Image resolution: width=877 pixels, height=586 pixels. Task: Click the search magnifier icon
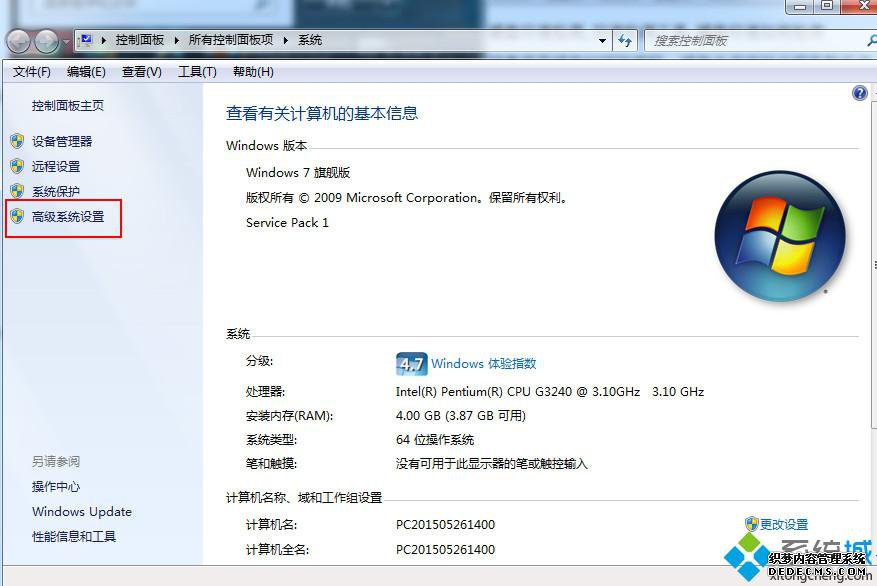point(872,41)
